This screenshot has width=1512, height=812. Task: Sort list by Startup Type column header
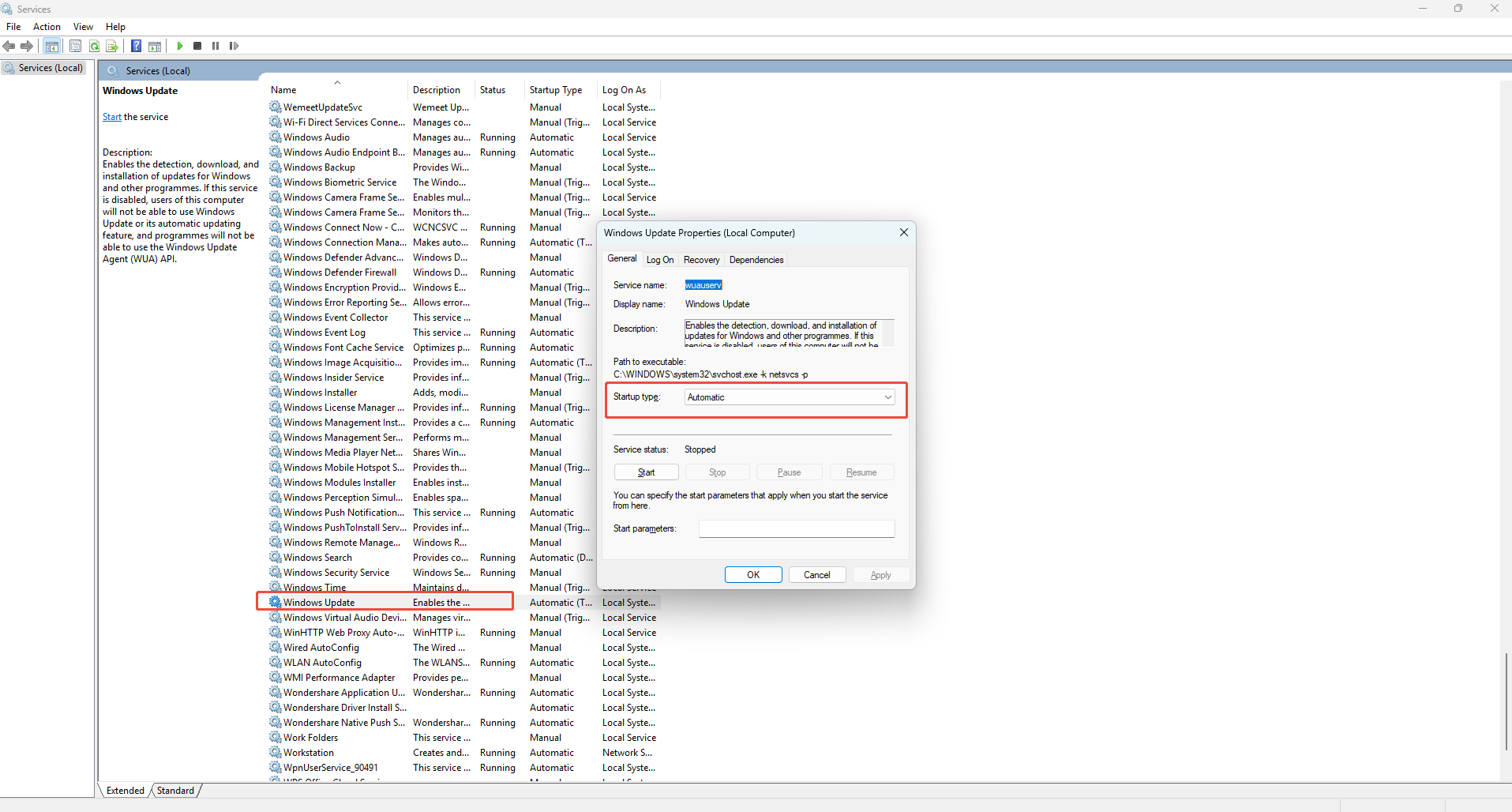tap(556, 90)
